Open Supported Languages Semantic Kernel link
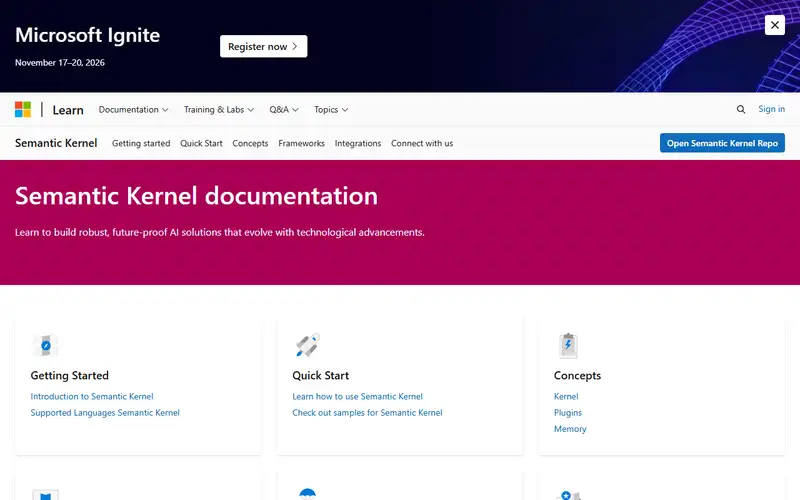The height and width of the screenshot is (500, 800). tap(105, 413)
